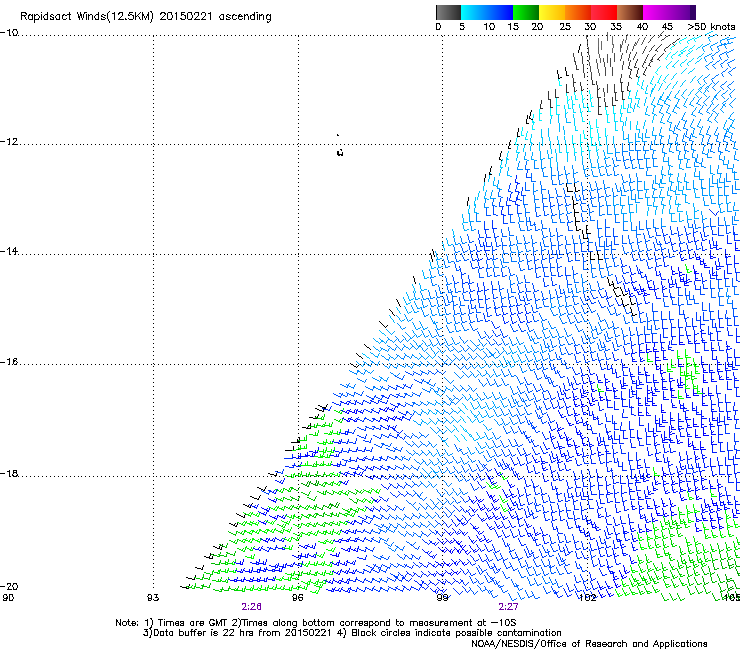Click the '-14' latitude axis label

(9, 251)
